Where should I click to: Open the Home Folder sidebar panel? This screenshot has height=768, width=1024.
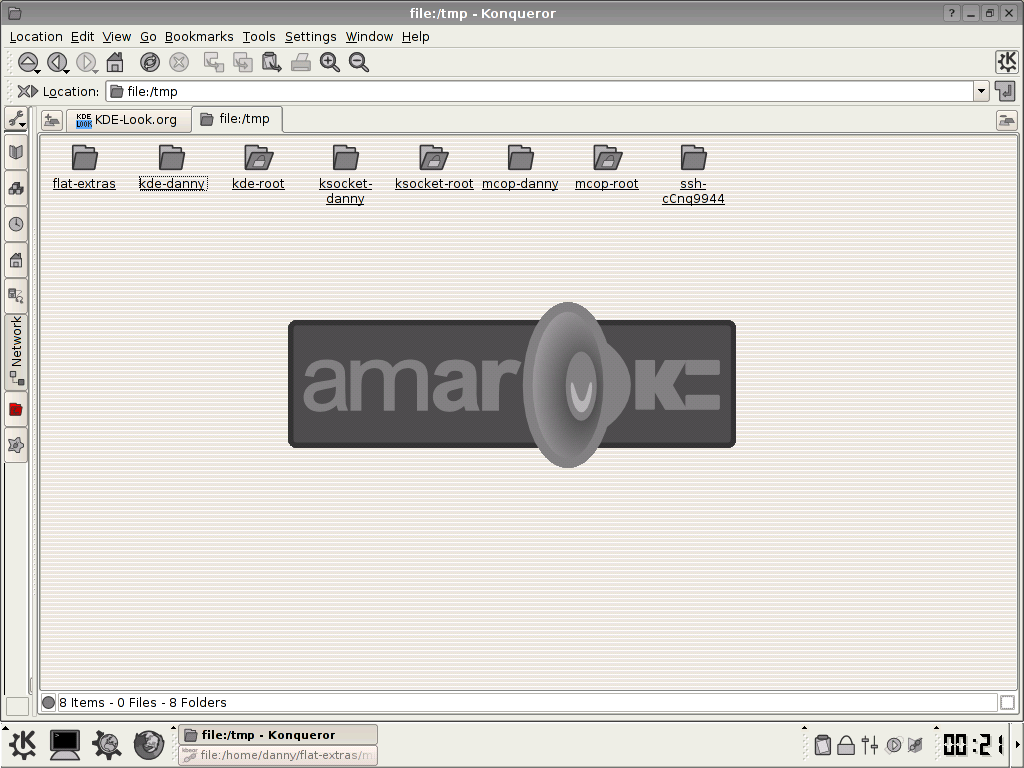pyautogui.click(x=16, y=261)
